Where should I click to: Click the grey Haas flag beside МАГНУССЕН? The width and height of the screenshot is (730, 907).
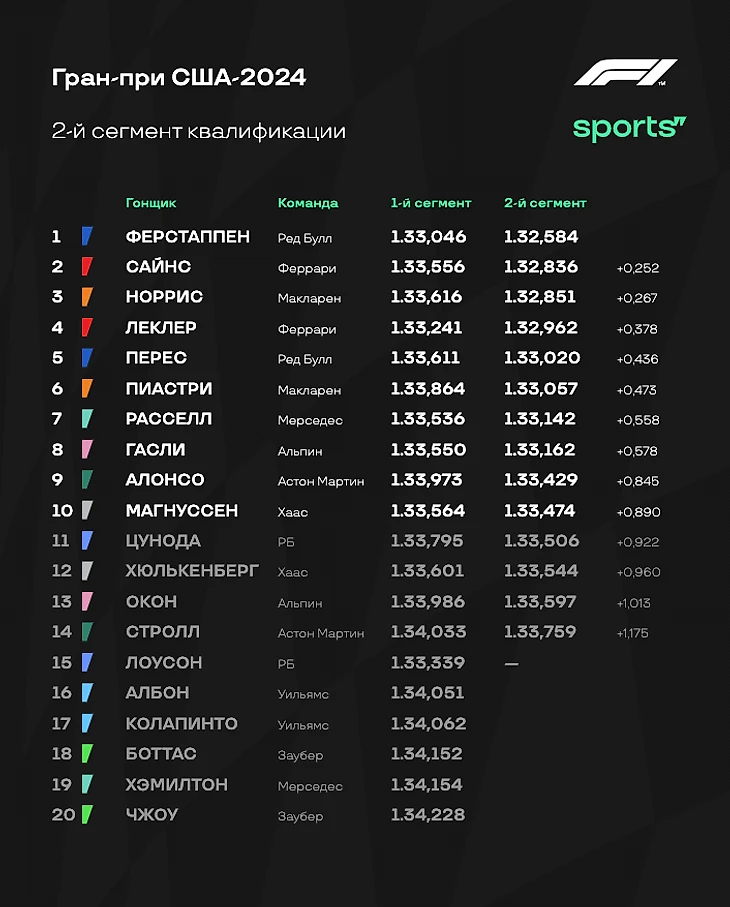(87, 510)
